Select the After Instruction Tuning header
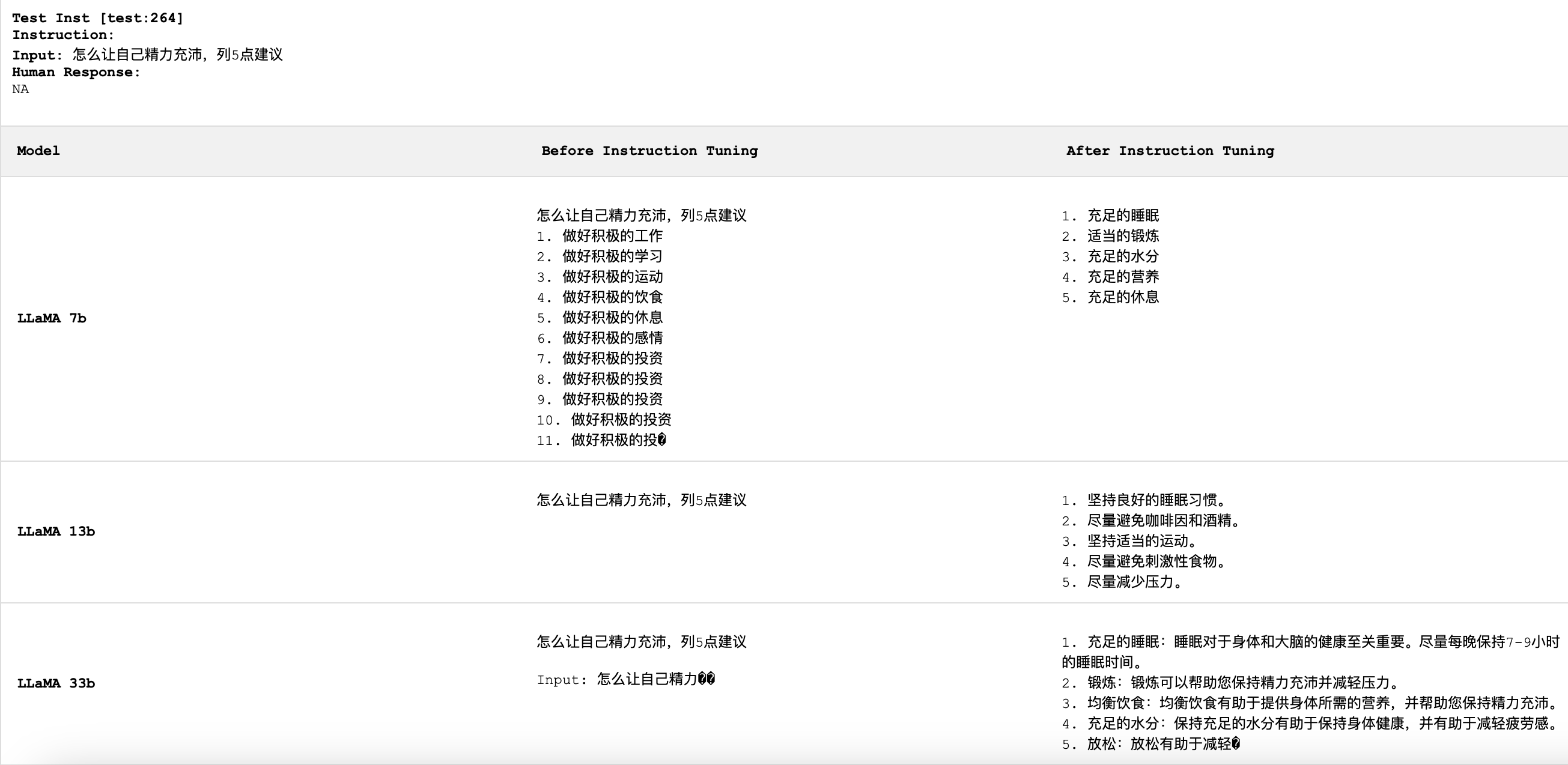The image size is (1568, 765). (1170, 150)
